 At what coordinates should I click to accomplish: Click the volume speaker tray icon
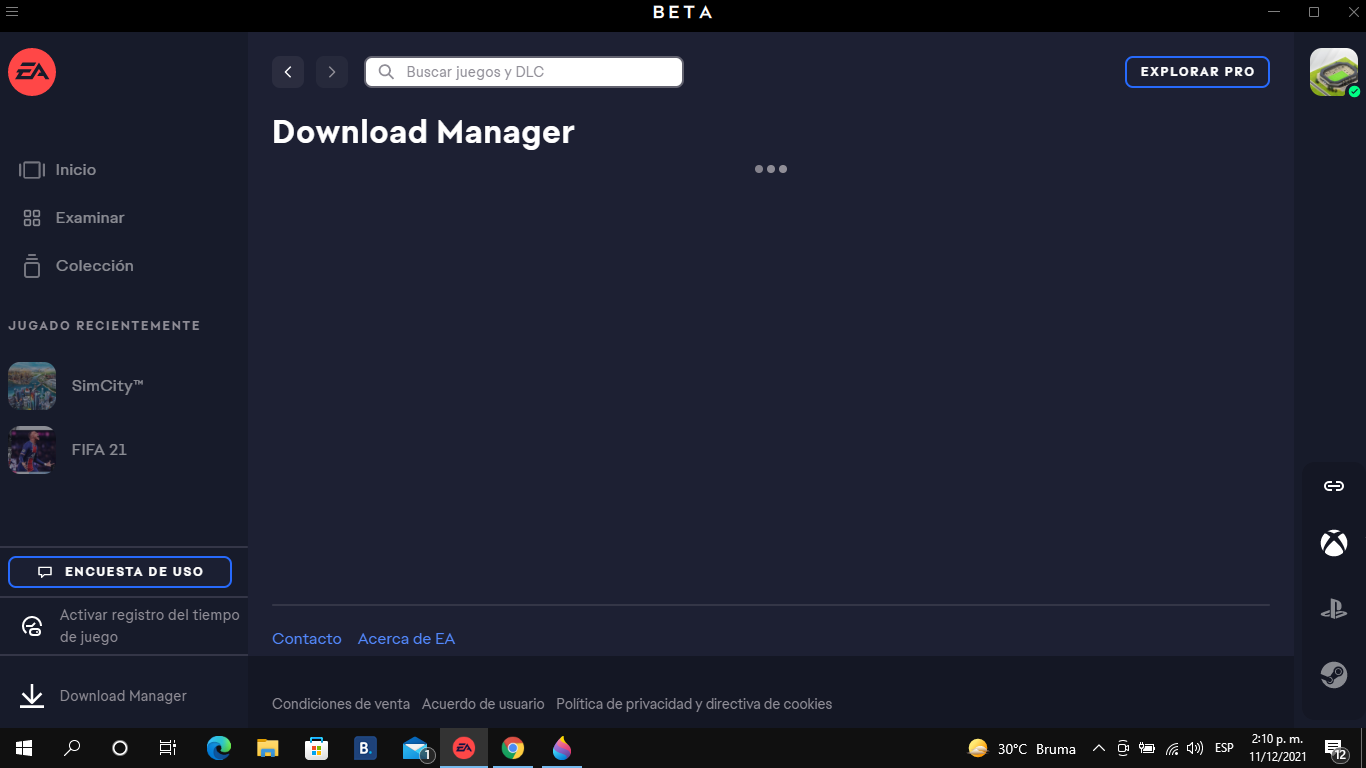1195,748
